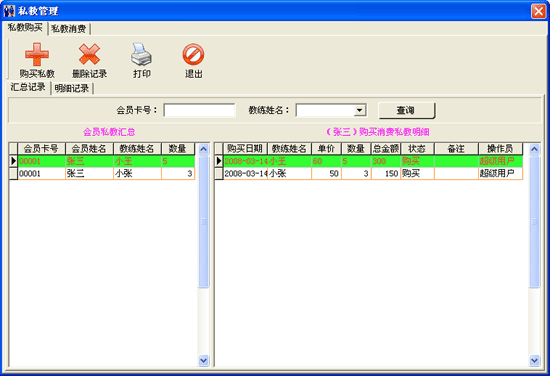Click the left table vertical scrollbar thumb

[x=203, y=222]
